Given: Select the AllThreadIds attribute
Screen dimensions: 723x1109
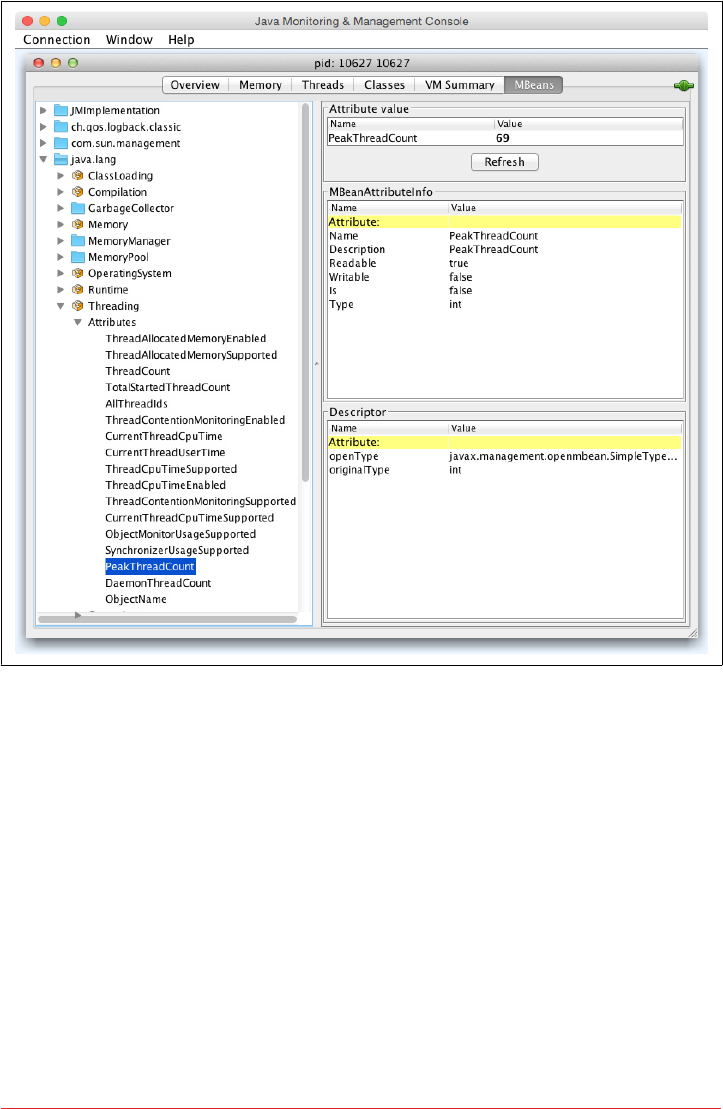Looking at the screenshot, I should point(137,404).
